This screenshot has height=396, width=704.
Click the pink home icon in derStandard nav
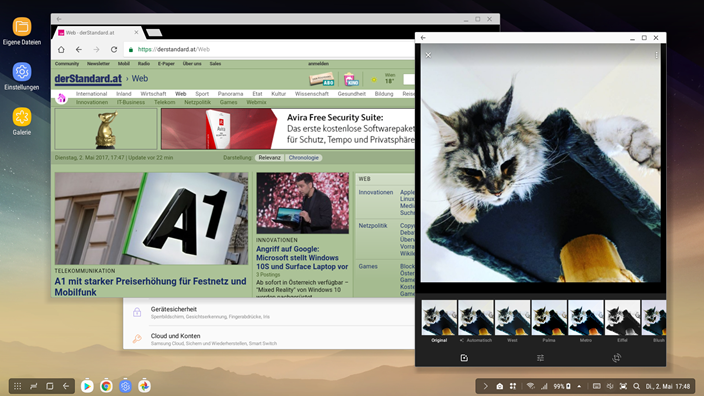click(62, 98)
